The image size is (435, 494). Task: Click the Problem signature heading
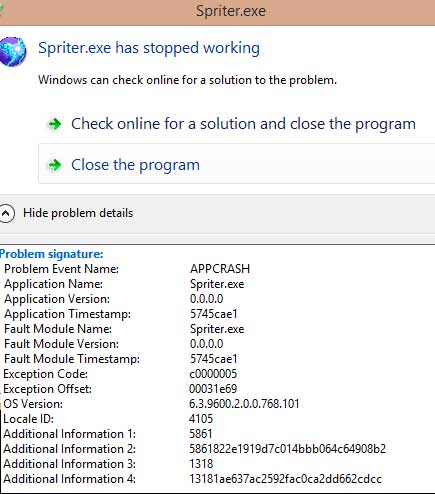(52, 254)
